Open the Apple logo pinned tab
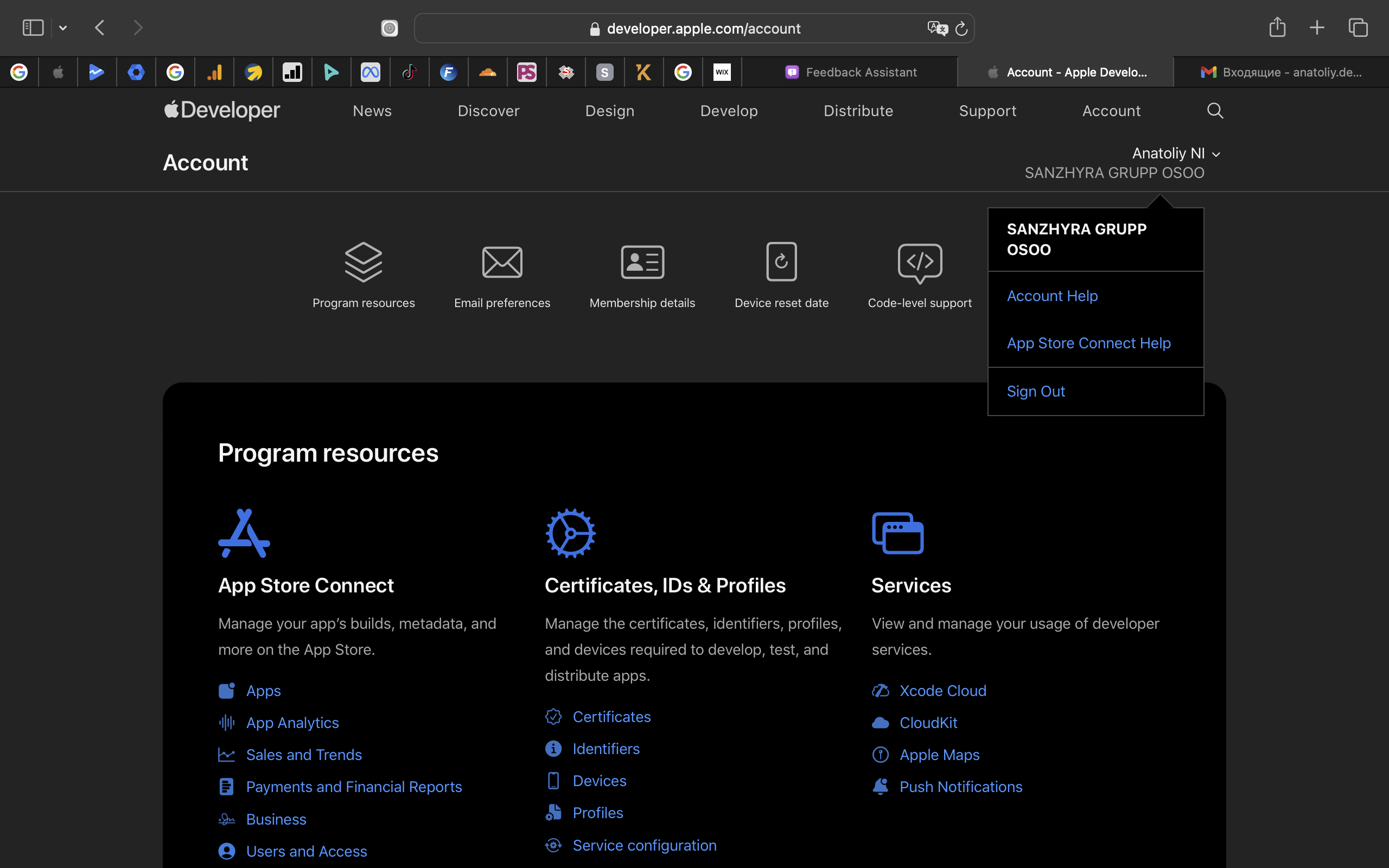This screenshot has width=1389, height=868. point(58,72)
